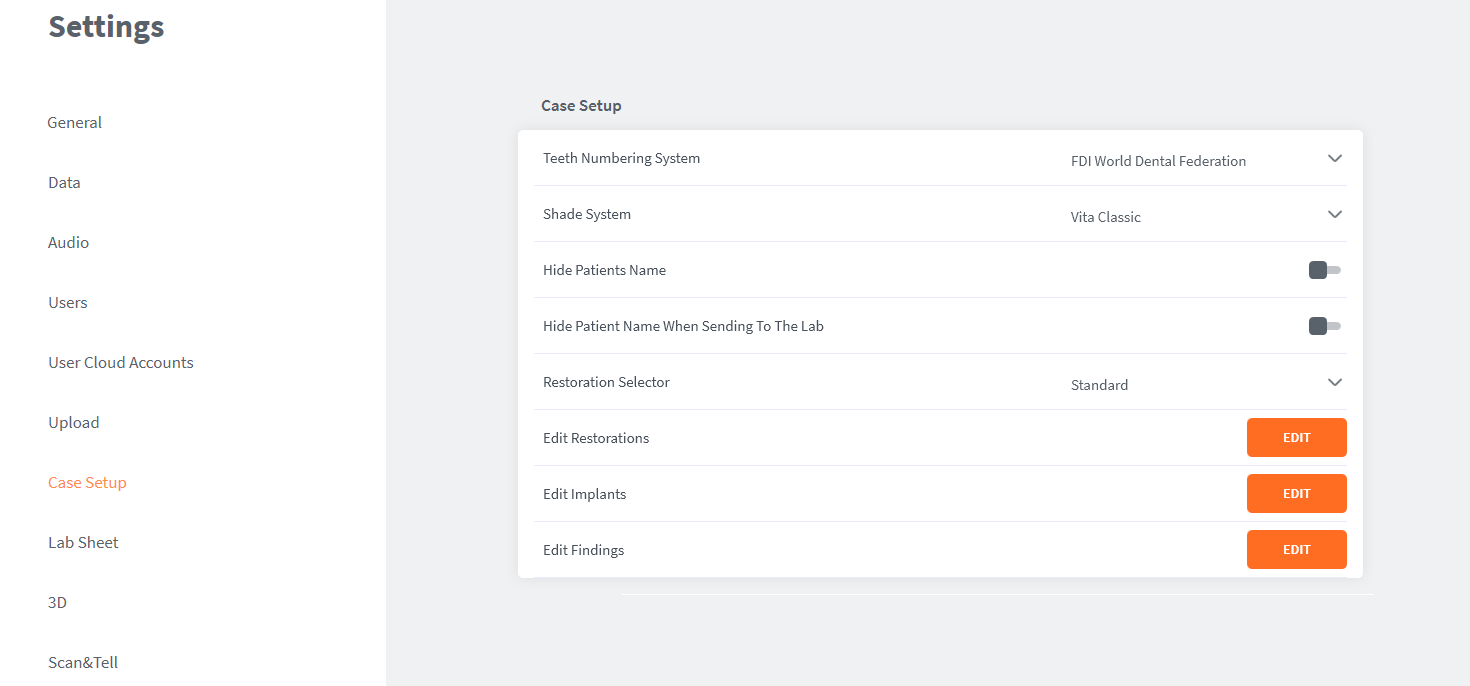Viewport: 1470px width, 686px height.
Task: Open the Users settings page
Action: (x=68, y=303)
